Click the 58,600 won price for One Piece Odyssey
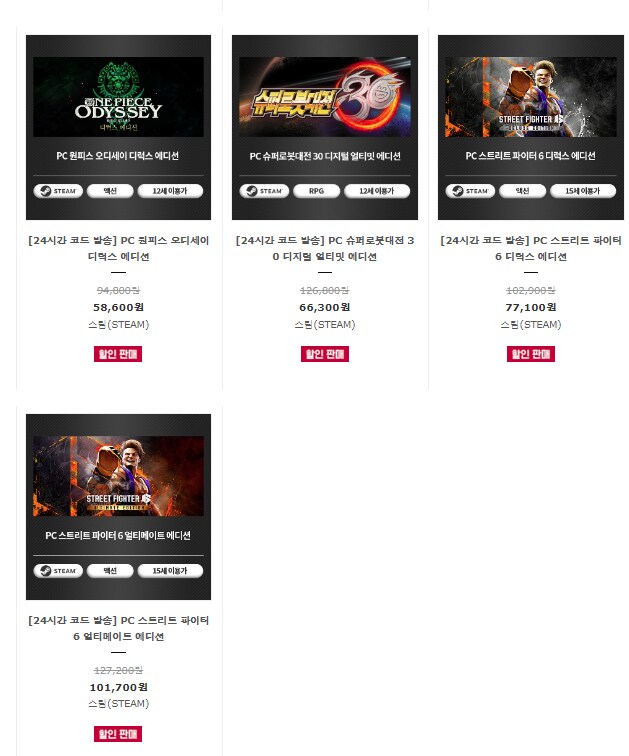 click(119, 307)
